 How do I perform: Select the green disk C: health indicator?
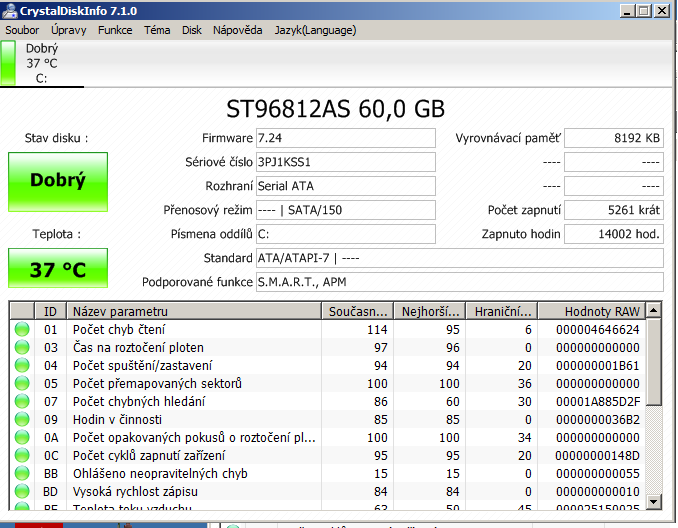[x=9, y=64]
